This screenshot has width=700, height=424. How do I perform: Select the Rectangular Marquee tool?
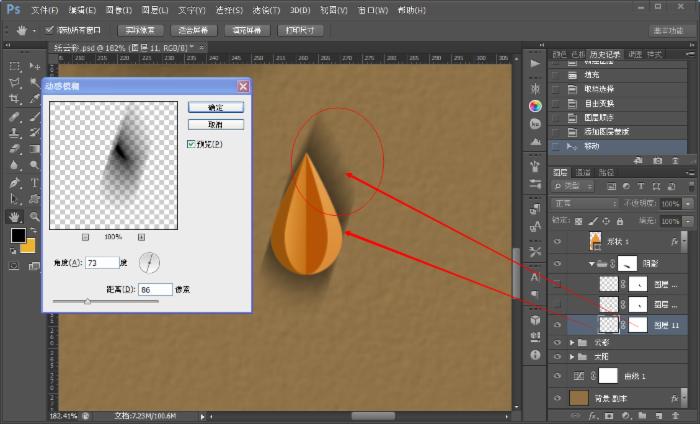(x=14, y=67)
